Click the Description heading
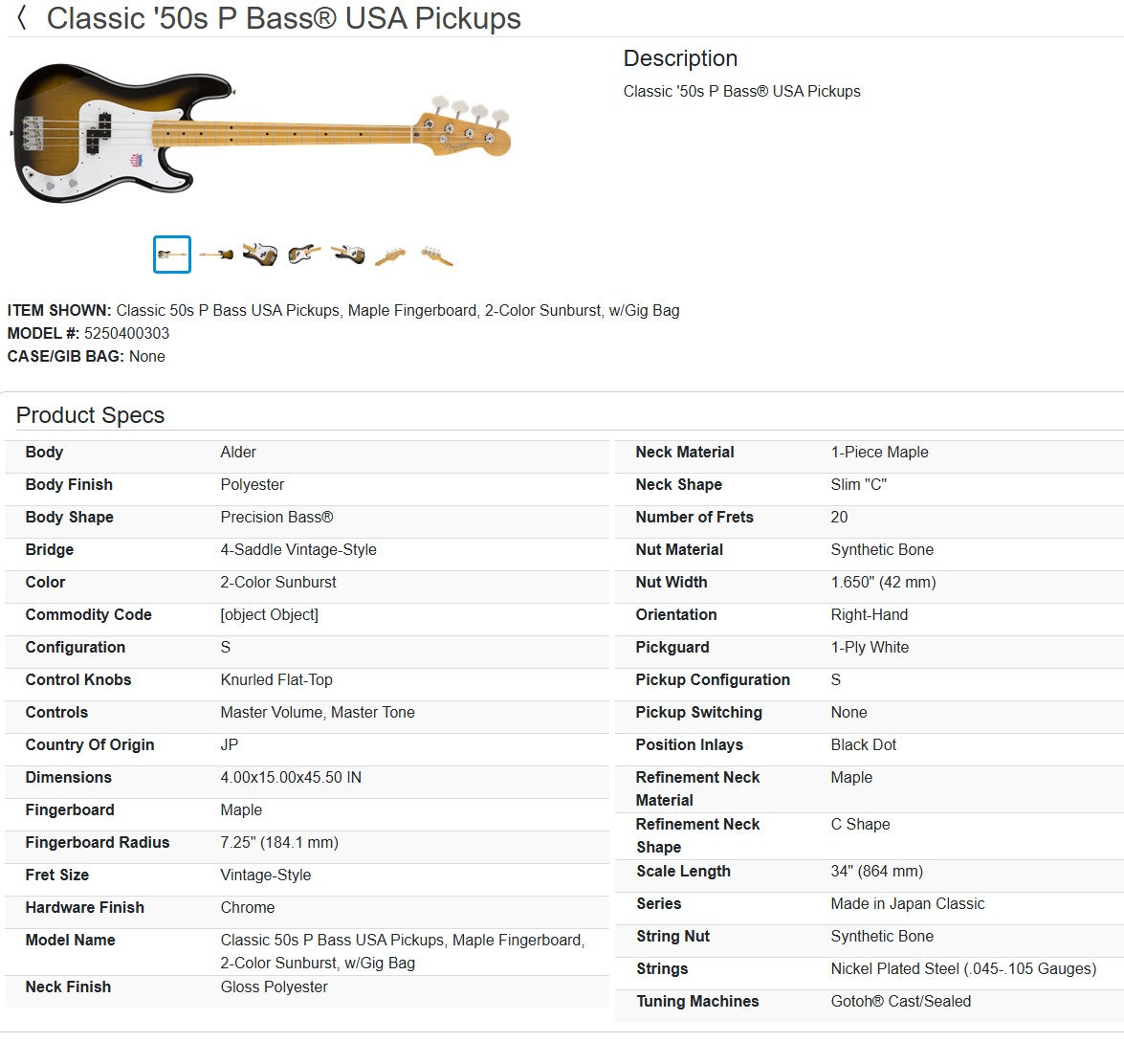The height and width of the screenshot is (1064, 1124). tap(680, 58)
